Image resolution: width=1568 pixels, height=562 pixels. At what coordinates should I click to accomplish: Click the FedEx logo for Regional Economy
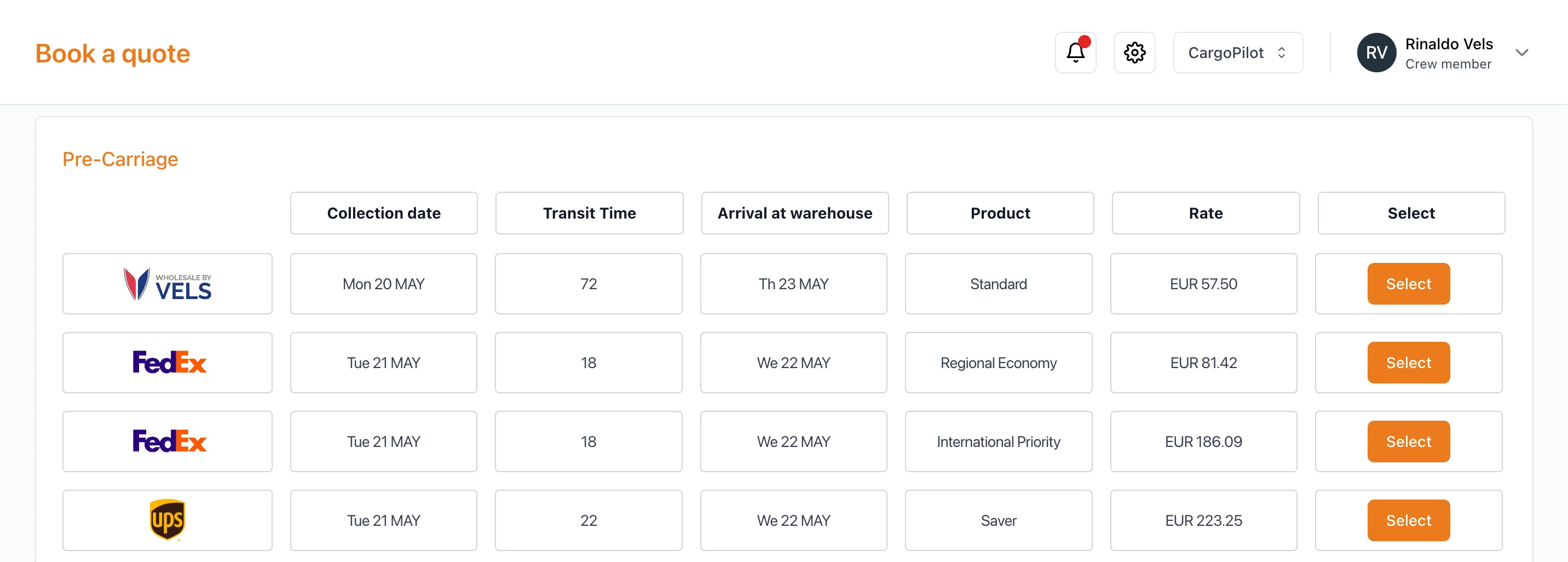pos(169,363)
